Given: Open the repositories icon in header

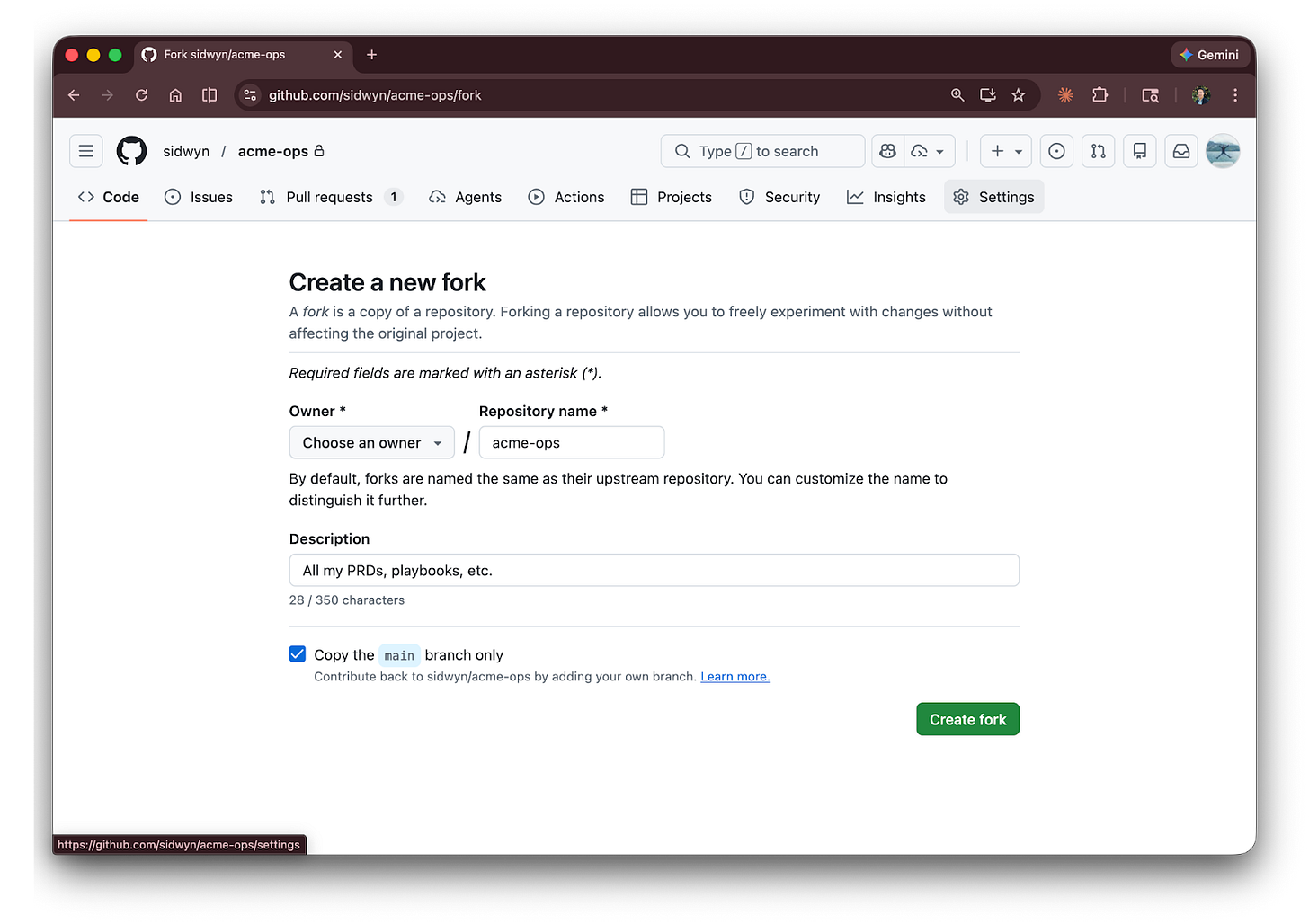Looking at the screenshot, I should (1140, 151).
